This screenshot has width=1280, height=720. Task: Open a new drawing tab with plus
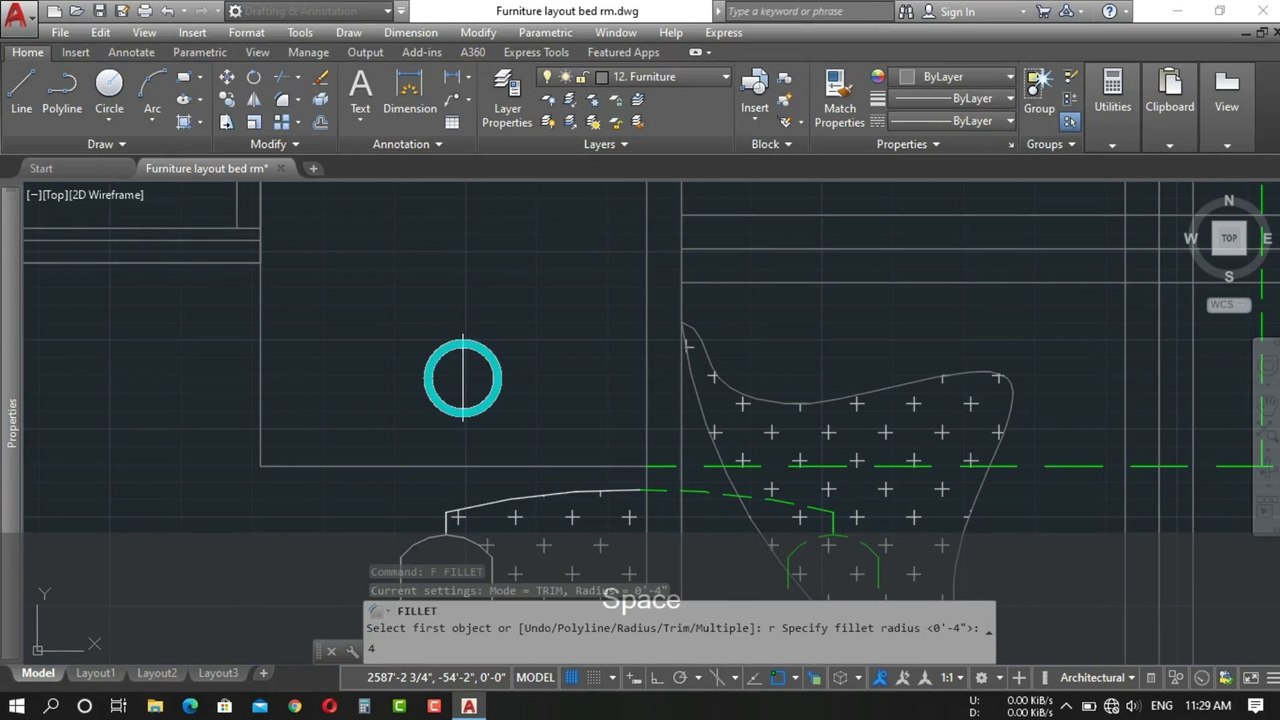pyautogui.click(x=313, y=168)
